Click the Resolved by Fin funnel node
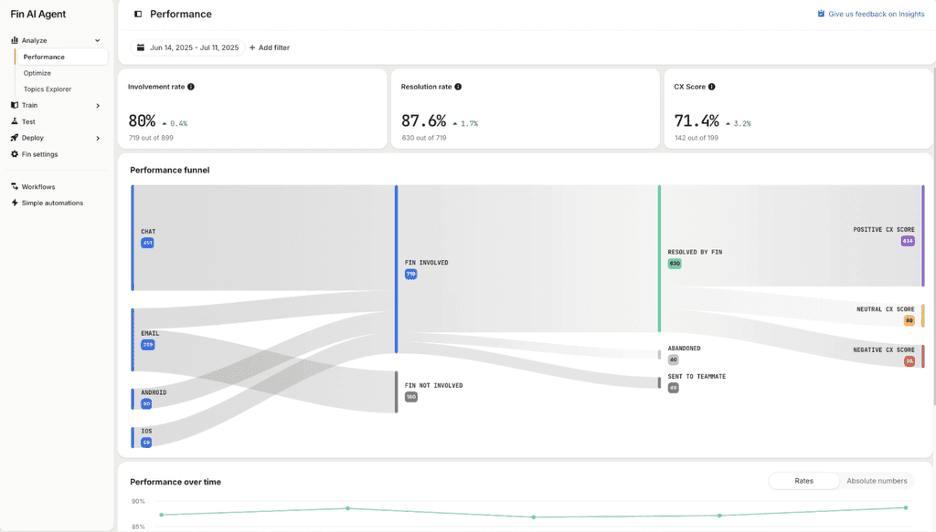The height and width of the screenshot is (532, 936). click(x=694, y=253)
